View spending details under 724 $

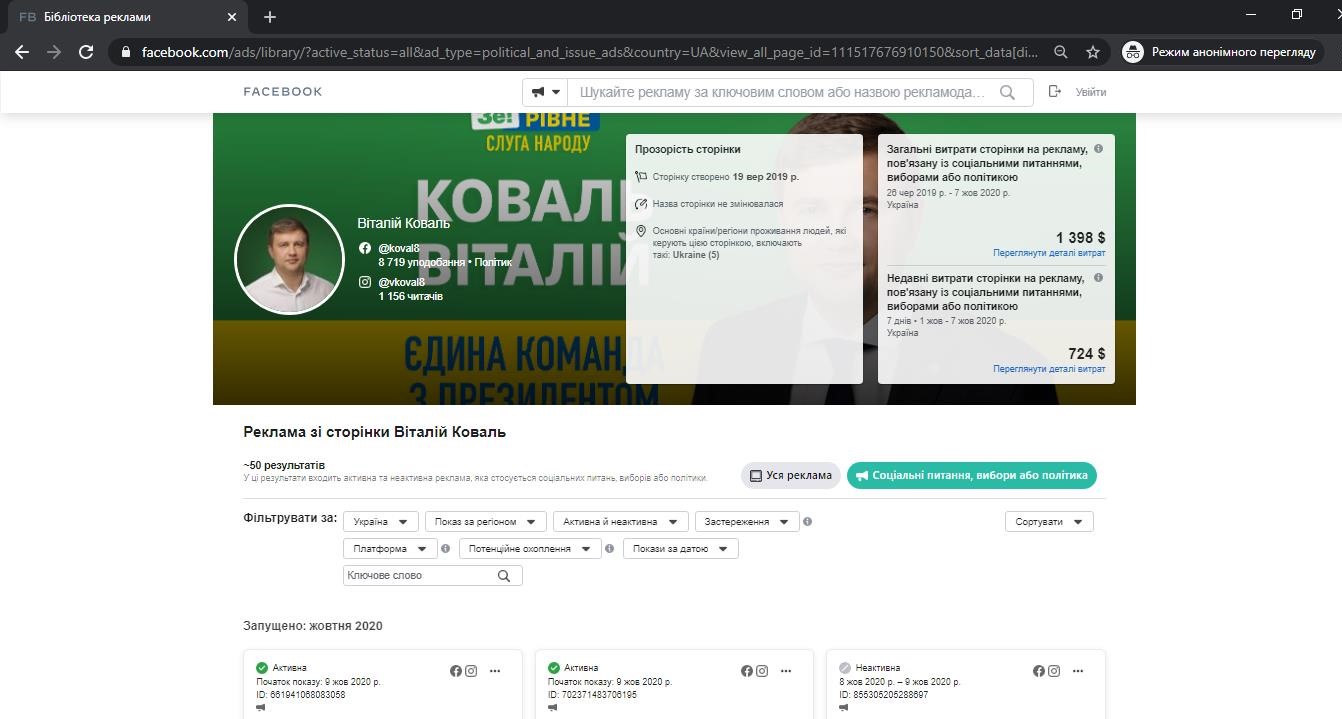click(1049, 369)
